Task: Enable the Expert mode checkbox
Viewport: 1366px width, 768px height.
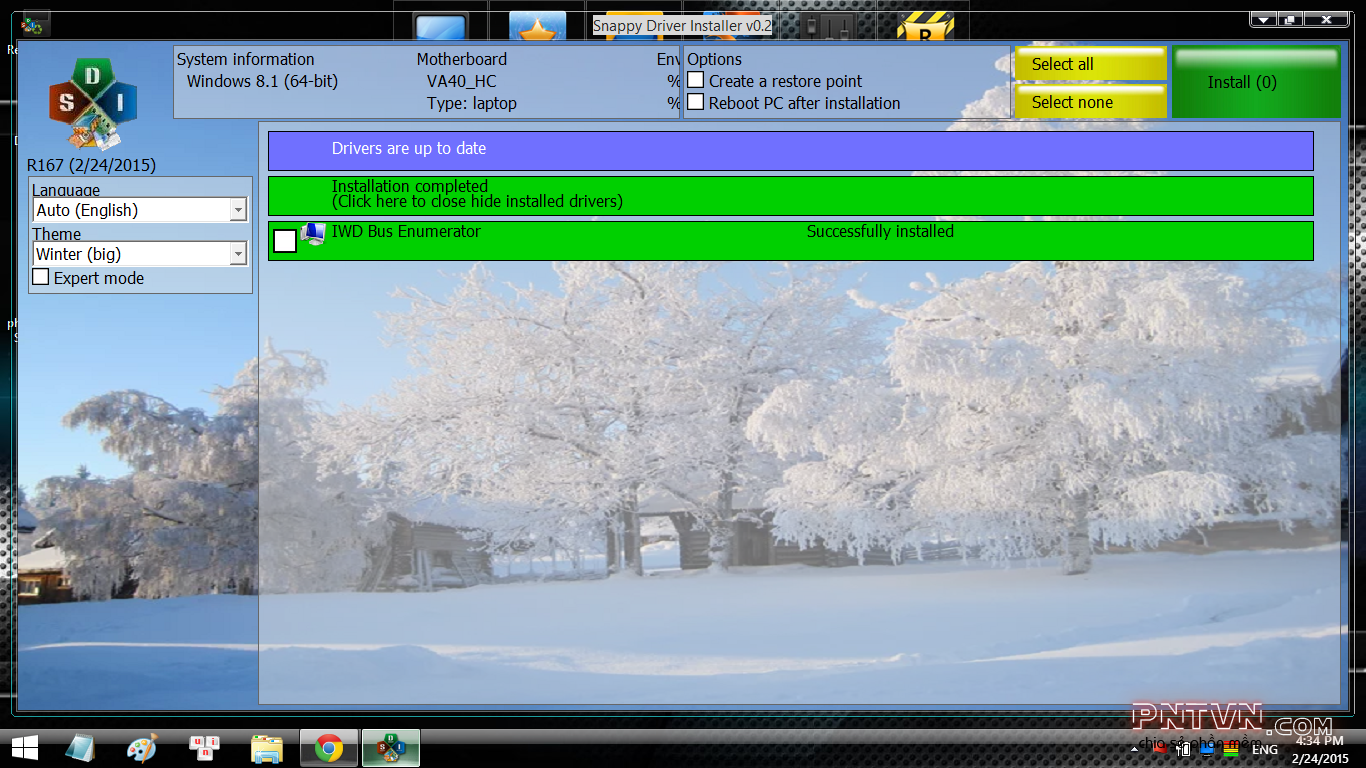Action: coord(41,277)
